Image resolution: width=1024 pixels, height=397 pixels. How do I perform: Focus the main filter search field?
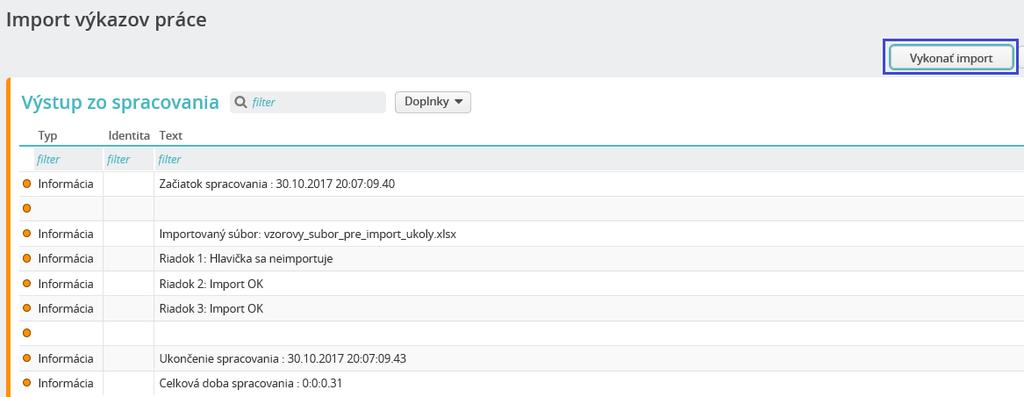(x=308, y=102)
